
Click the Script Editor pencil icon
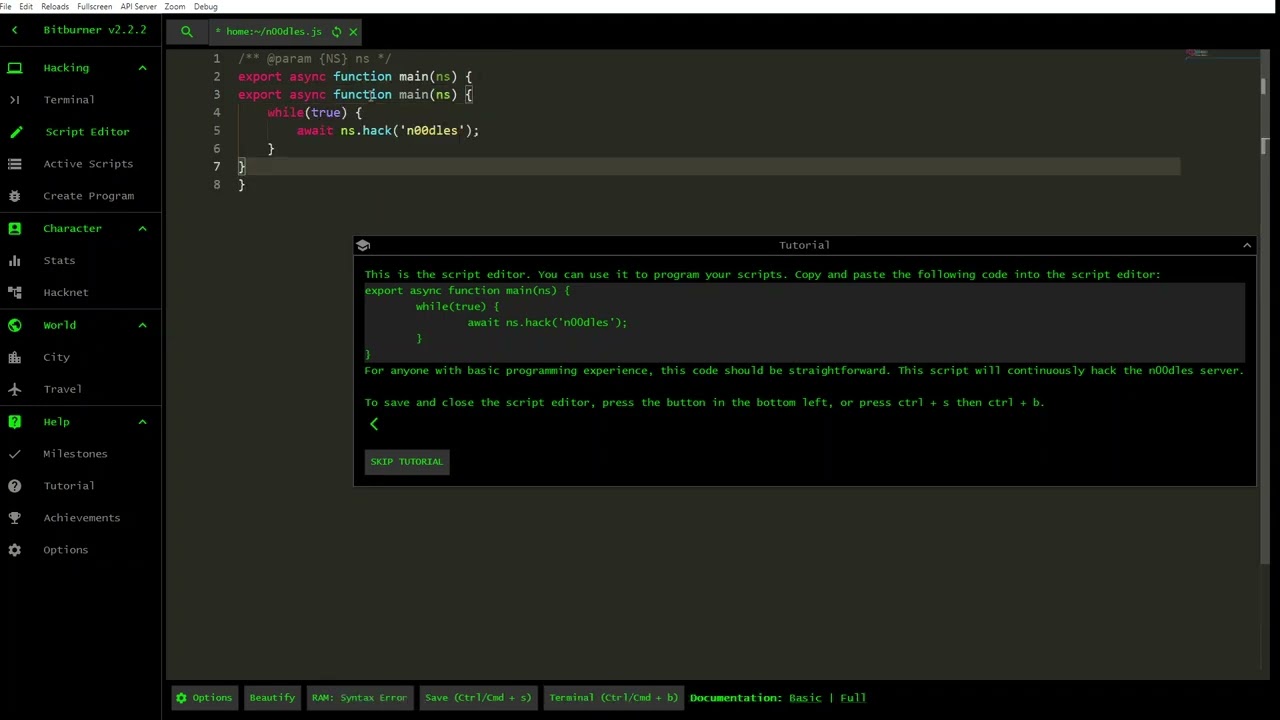(x=15, y=132)
